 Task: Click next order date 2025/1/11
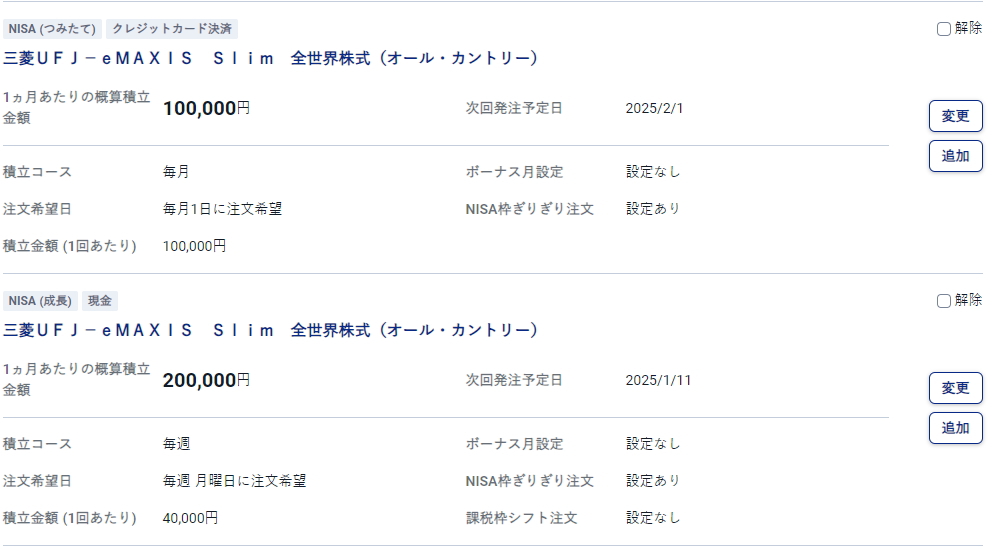(x=658, y=380)
